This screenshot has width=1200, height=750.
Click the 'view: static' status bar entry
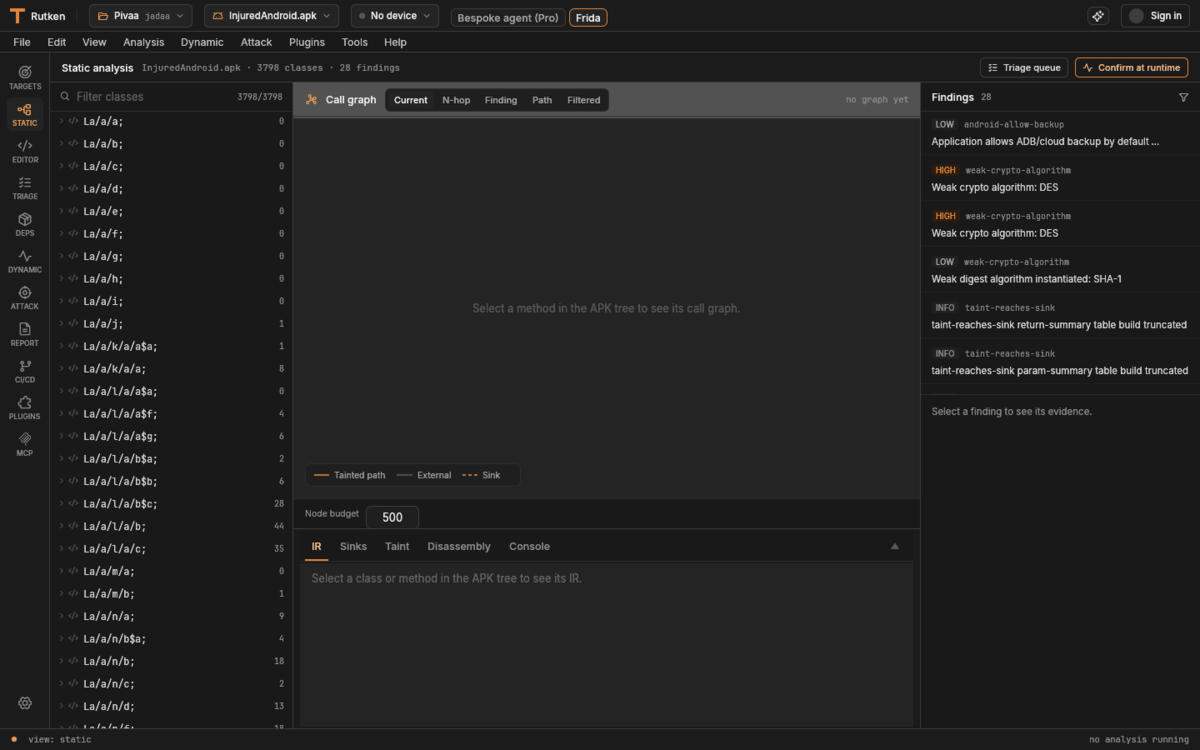point(60,739)
